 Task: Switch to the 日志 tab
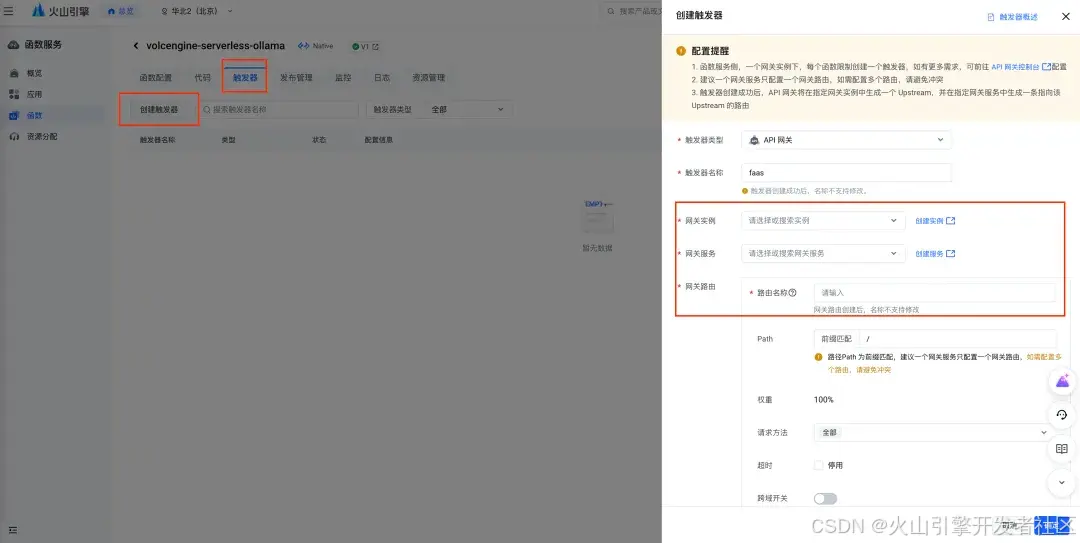382,78
